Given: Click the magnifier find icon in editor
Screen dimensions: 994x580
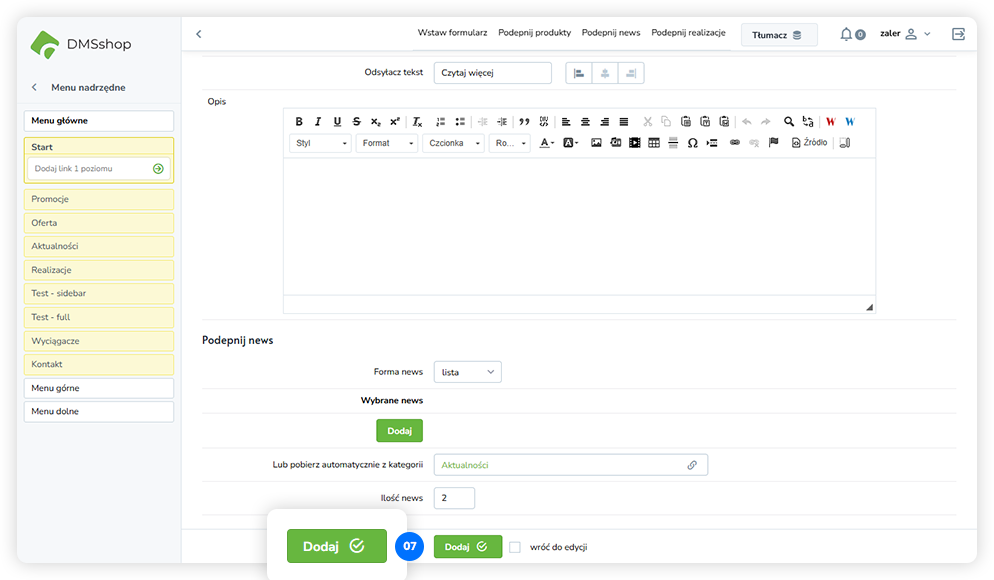Looking at the screenshot, I should (789, 122).
